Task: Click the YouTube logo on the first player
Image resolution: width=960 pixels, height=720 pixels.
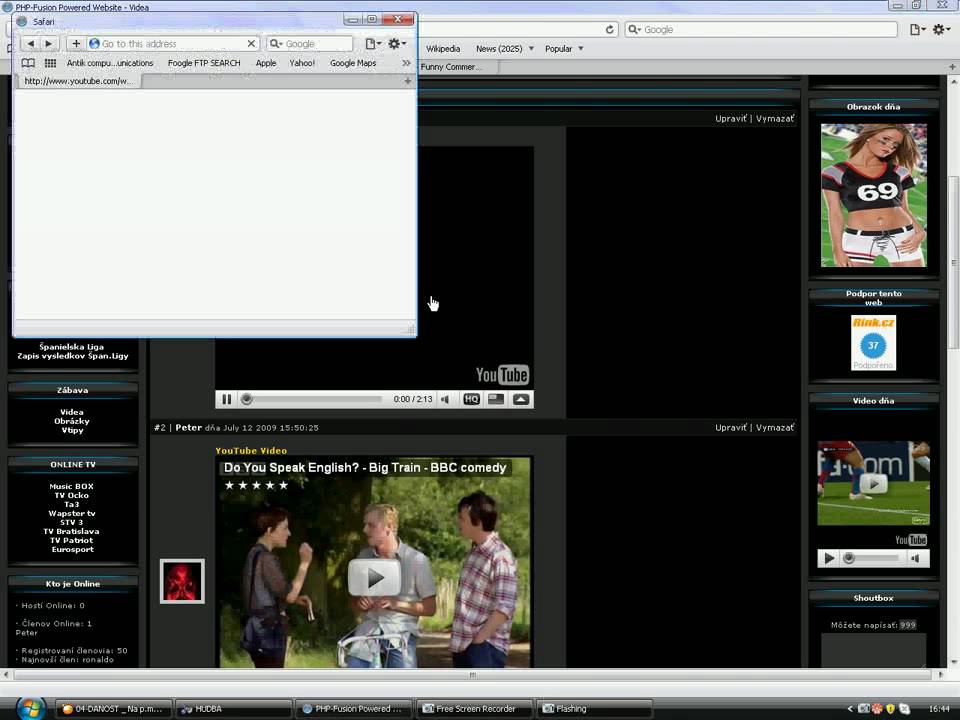Action: (x=503, y=375)
